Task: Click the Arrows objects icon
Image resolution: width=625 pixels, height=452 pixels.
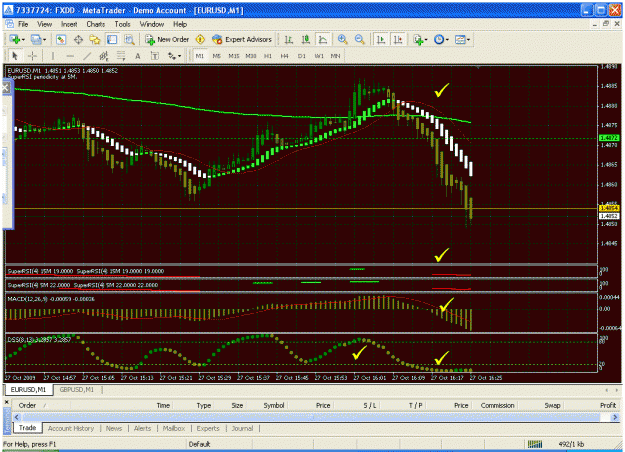Action: coord(172,56)
